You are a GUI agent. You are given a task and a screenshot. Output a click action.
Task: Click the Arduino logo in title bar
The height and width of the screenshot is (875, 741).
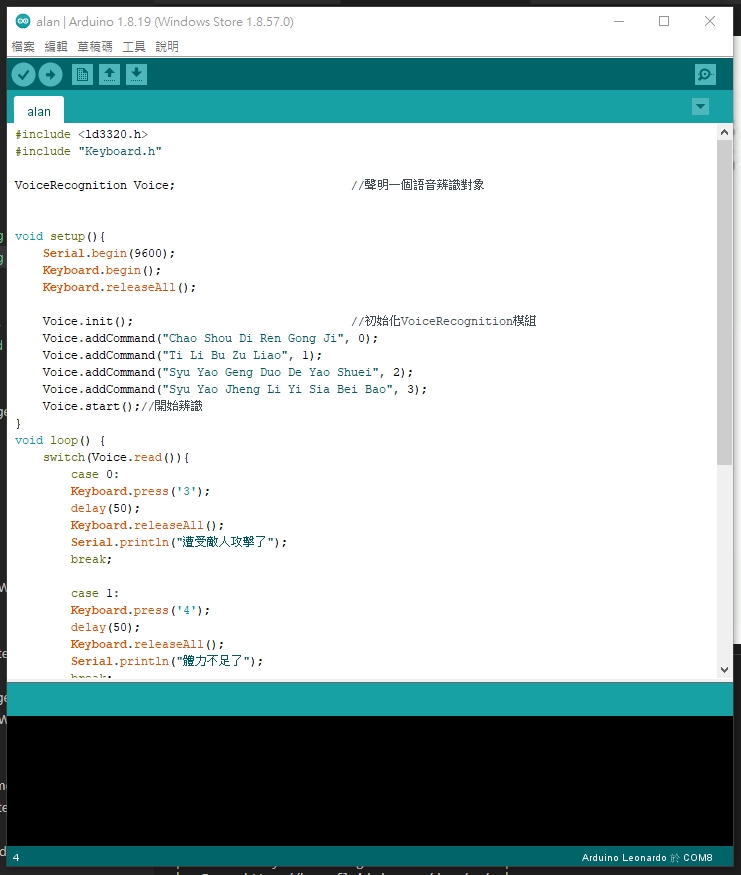(x=23, y=21)
